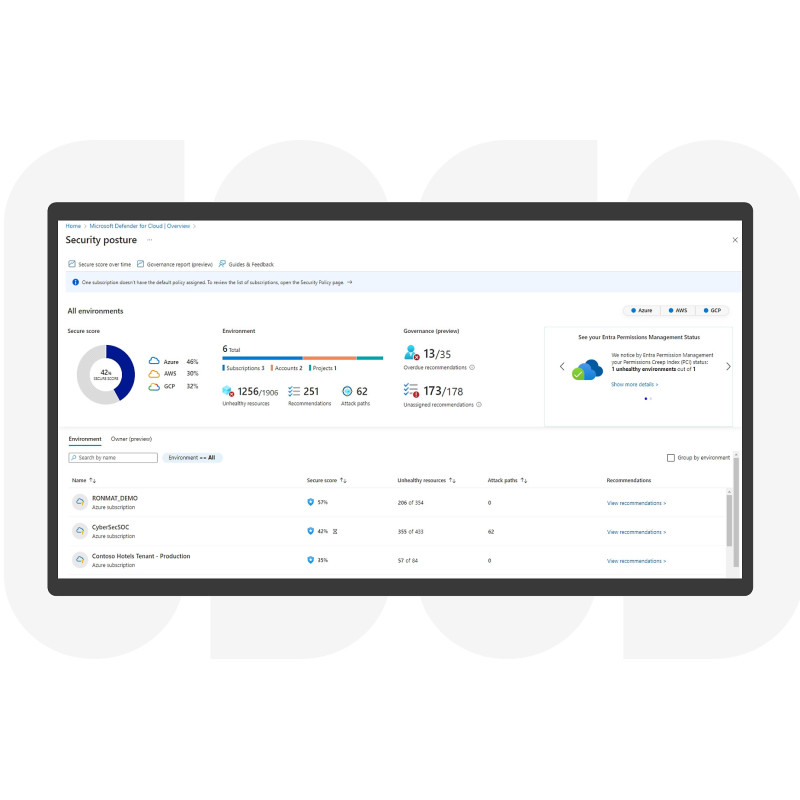Open the RONMAT_DEMO subscription row

click(399, 503)
